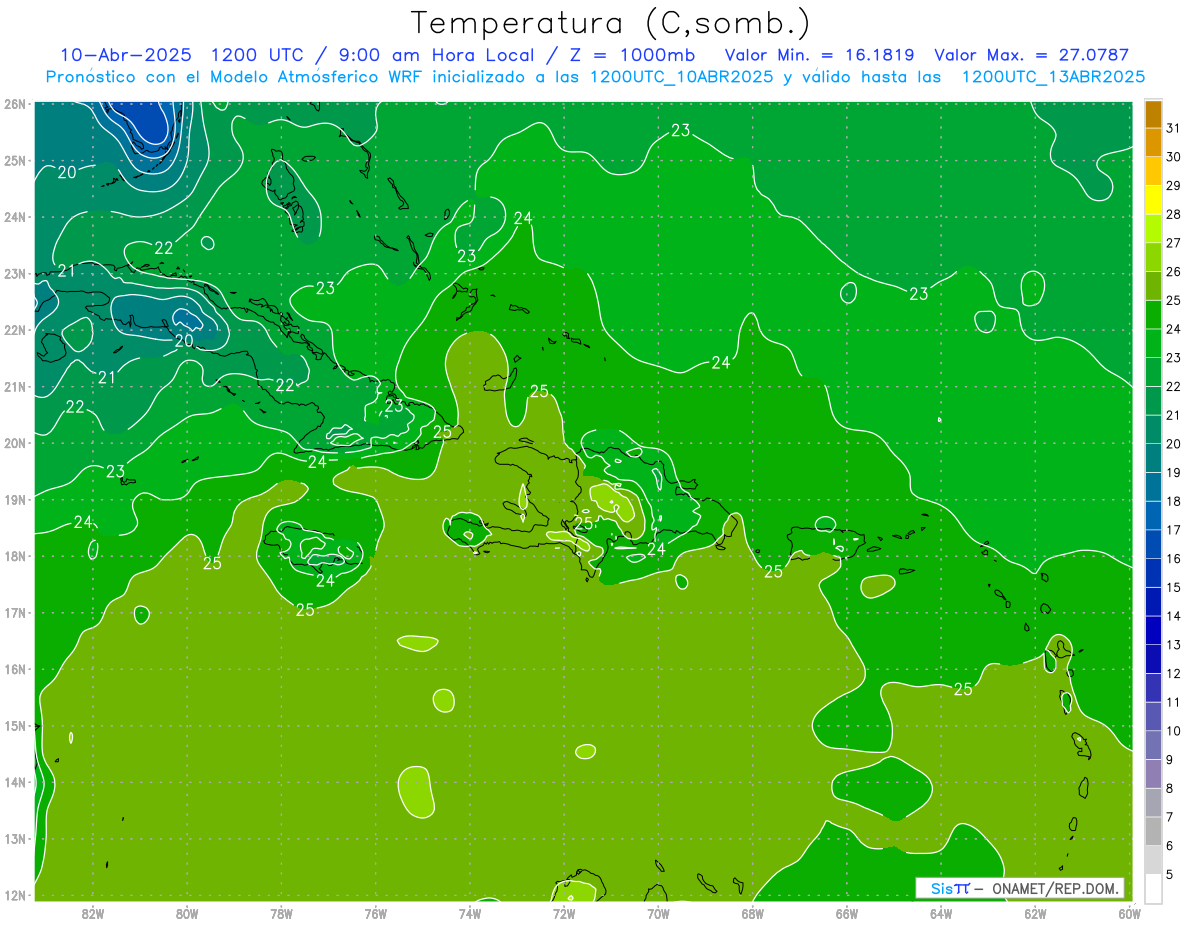Click the "76W" longitude axis label
The height and width of the screenshot is (927, 1200).
point(375,913)
